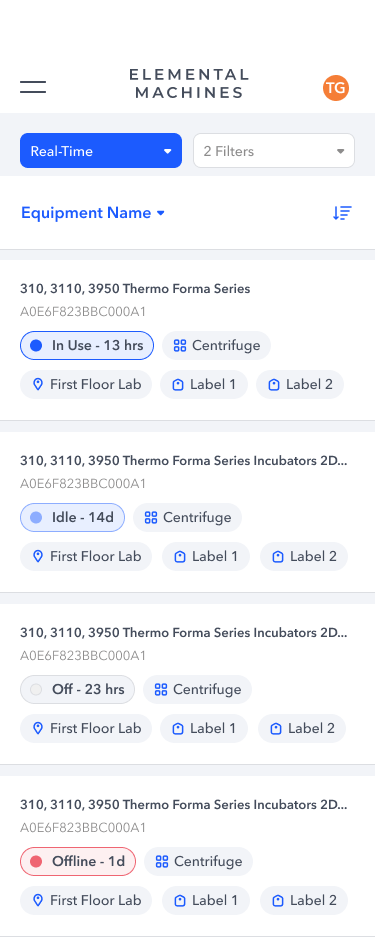The height and width of the screenshot is (937, 375).
Task: Click Label 2 tag on the Off card
Action: (x=302, y=728)
